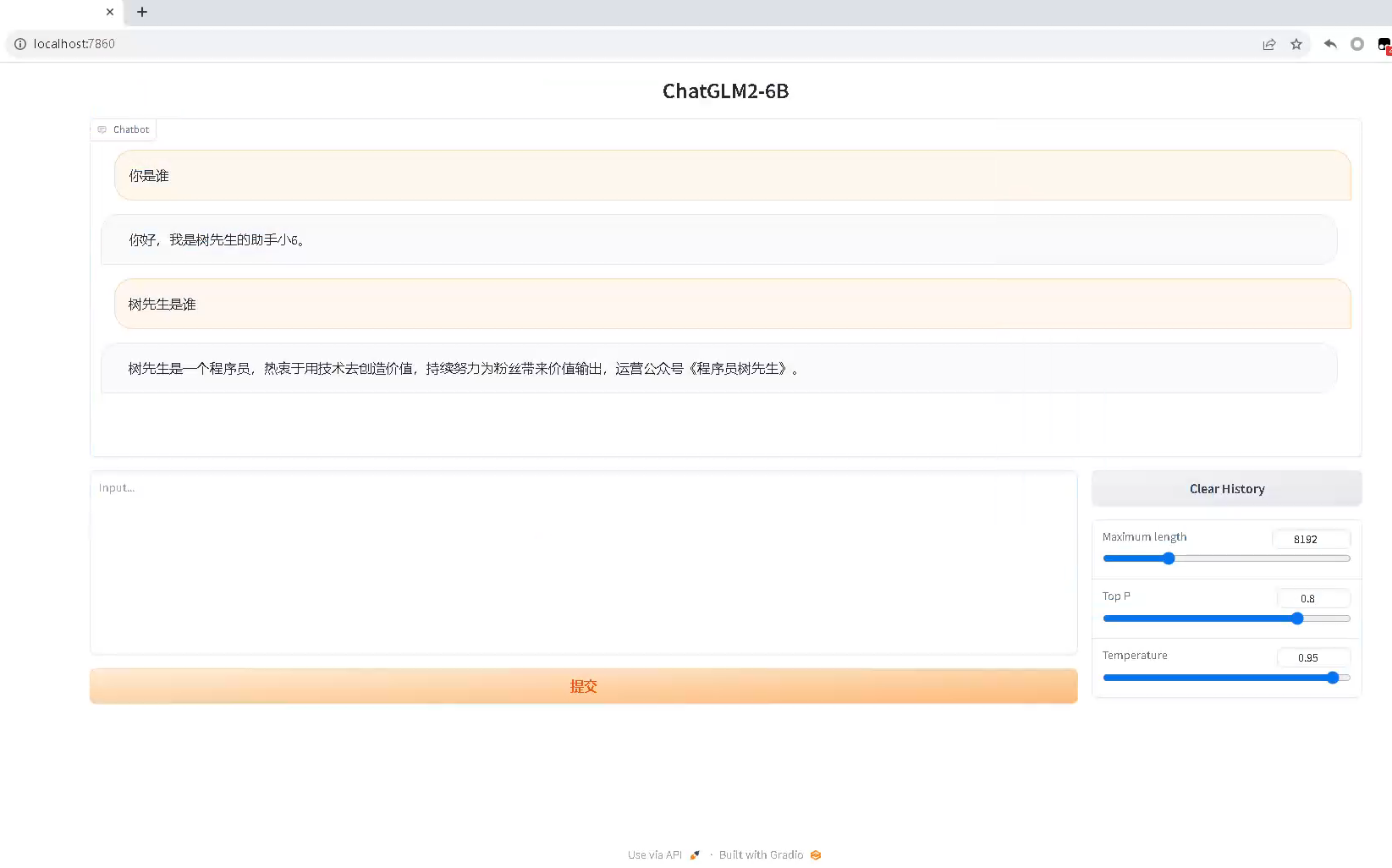Click the Gradio logo icon in footer

pos(816,854)
